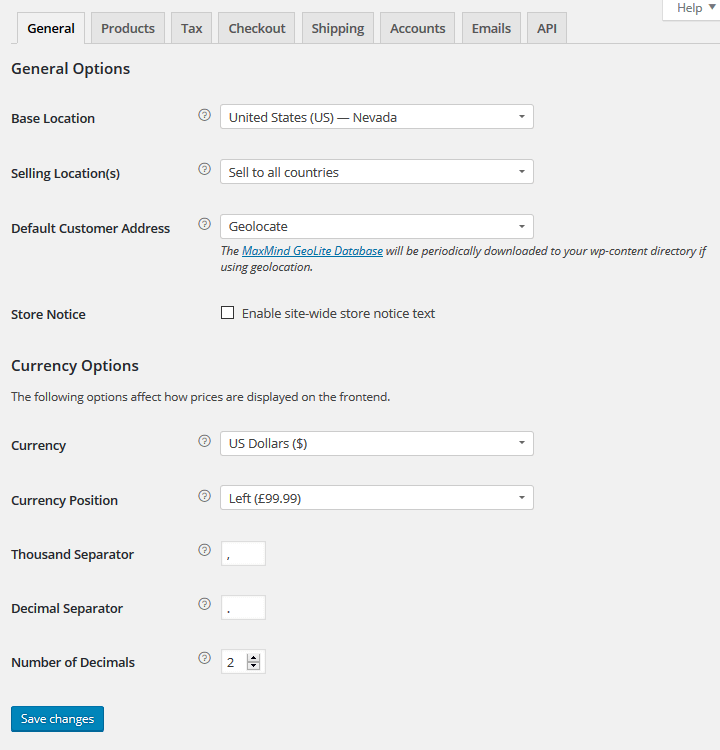This screenshot has height=750, width=720.
Task: Expand the Currency Position dropdown
Action: (376, 498)
